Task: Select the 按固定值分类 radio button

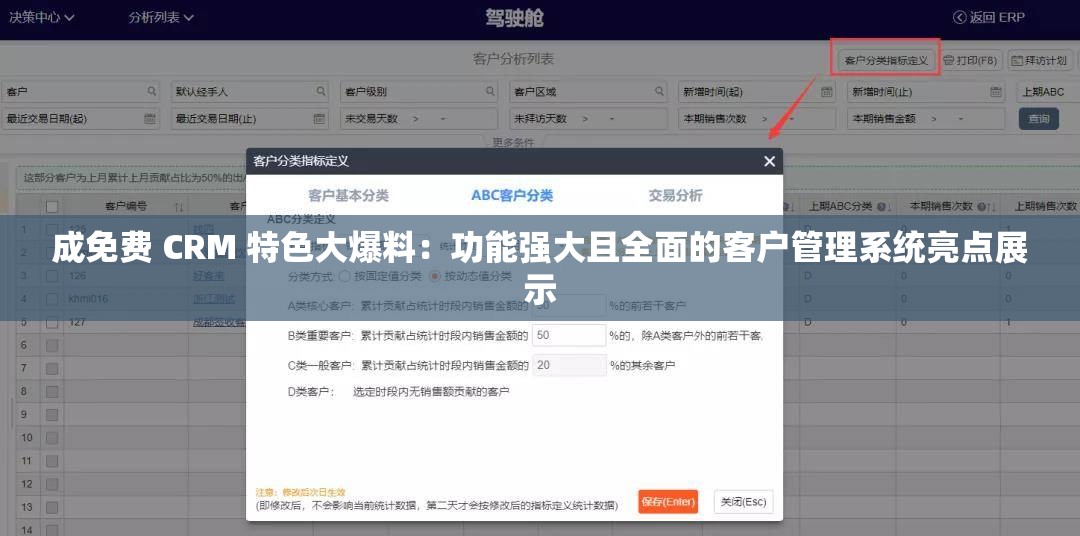Action: tap(344, 276)
